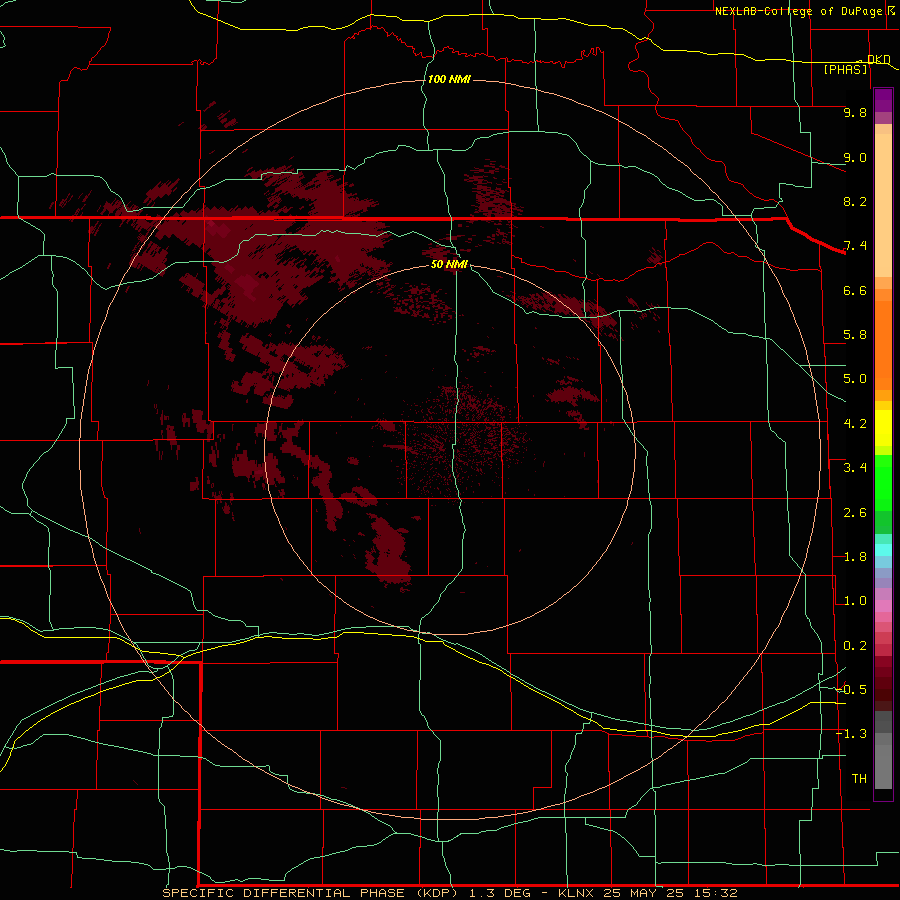This screenshot has width=900, height=900.
Task: Click the yellow segment of the color bar
Action: (x=883, y=428)
